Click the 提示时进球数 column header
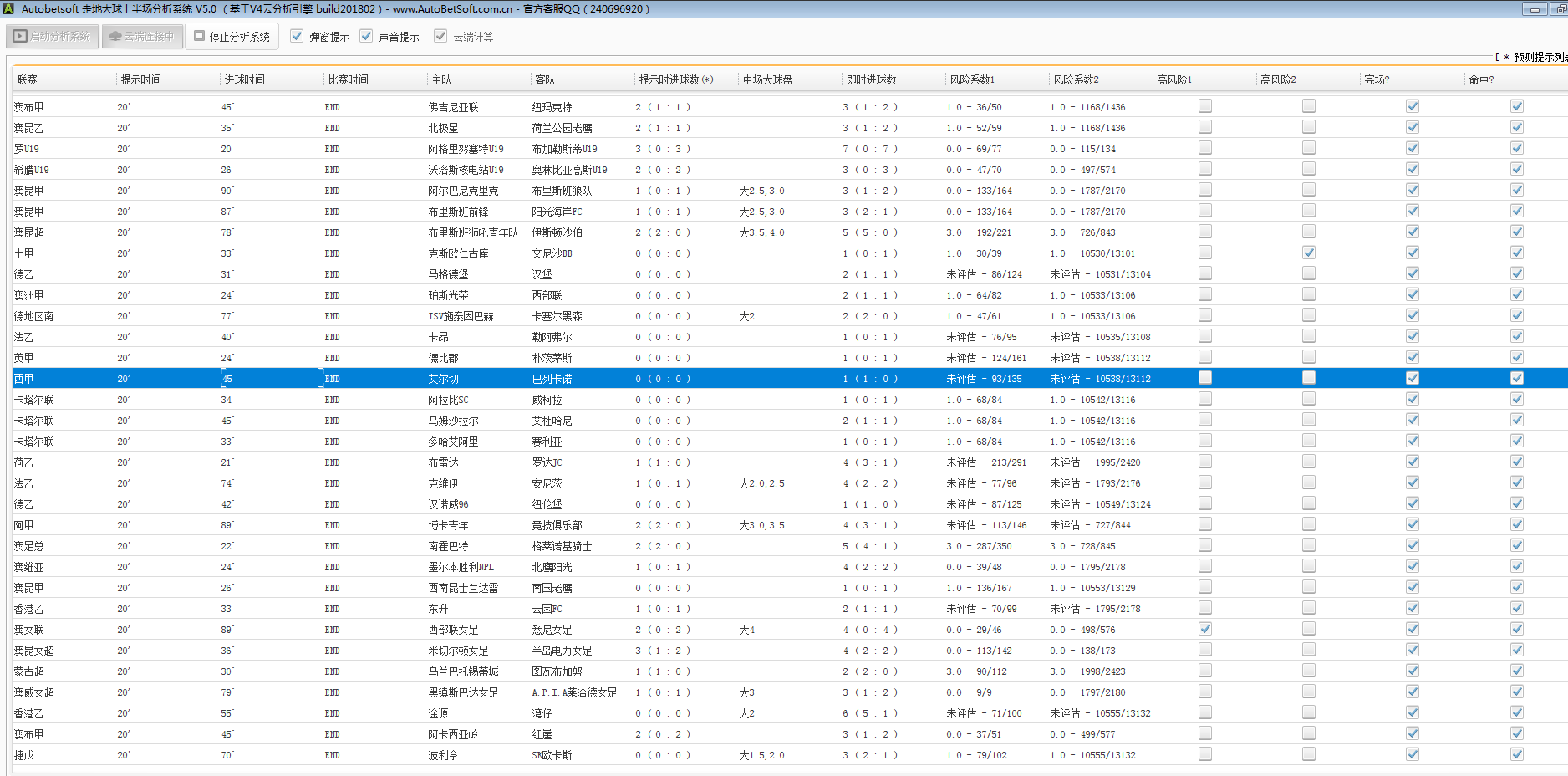1568x776 pixels. coord(675,79)
